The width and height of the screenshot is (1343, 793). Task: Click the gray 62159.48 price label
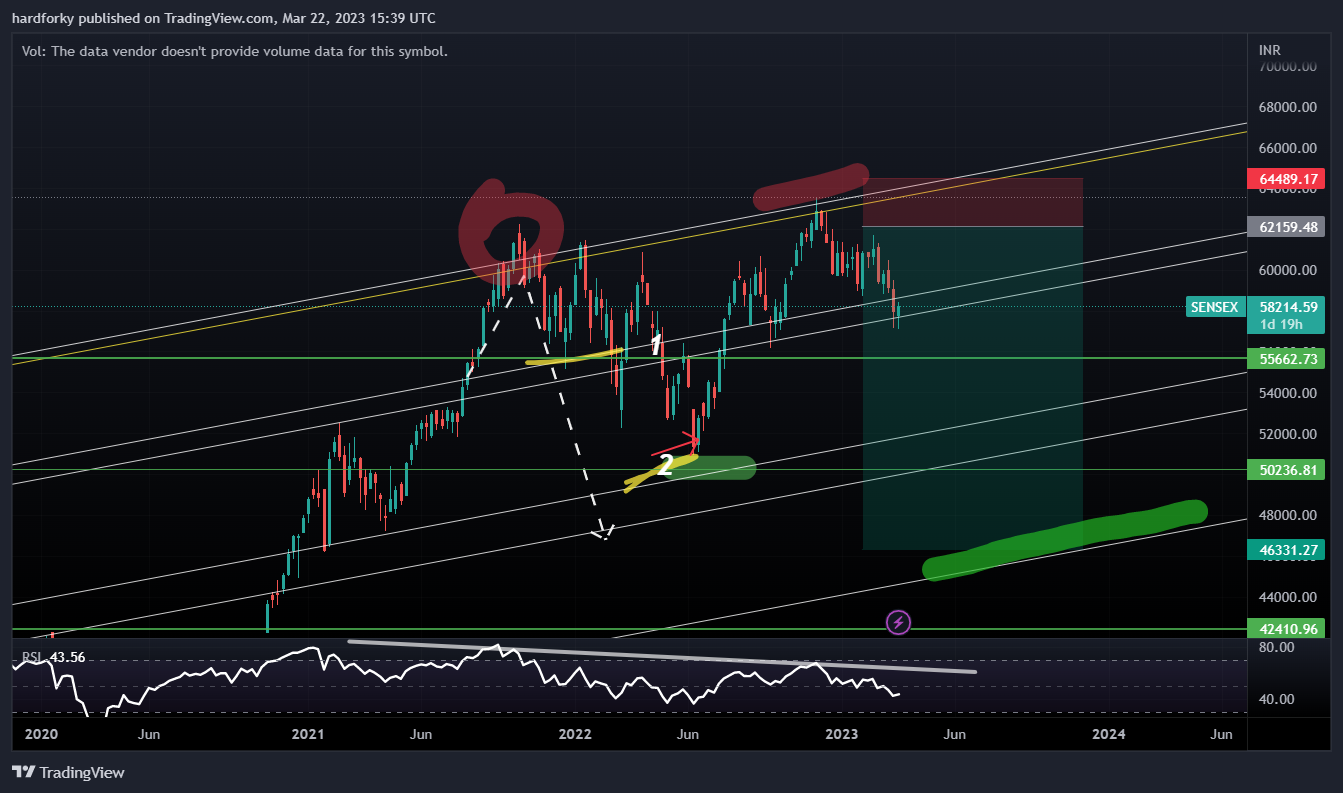point(1286,227)
